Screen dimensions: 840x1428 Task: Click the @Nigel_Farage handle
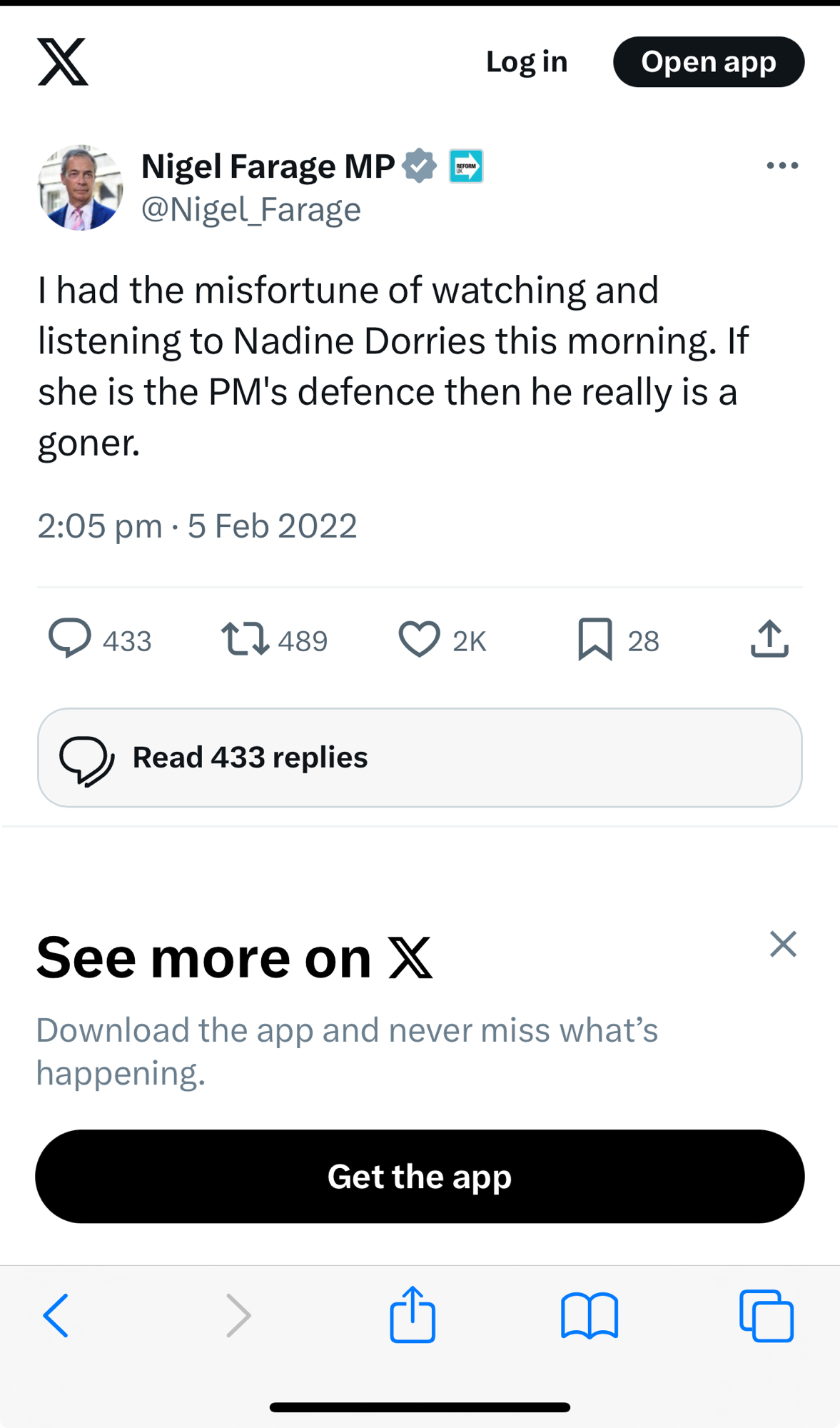251,209
